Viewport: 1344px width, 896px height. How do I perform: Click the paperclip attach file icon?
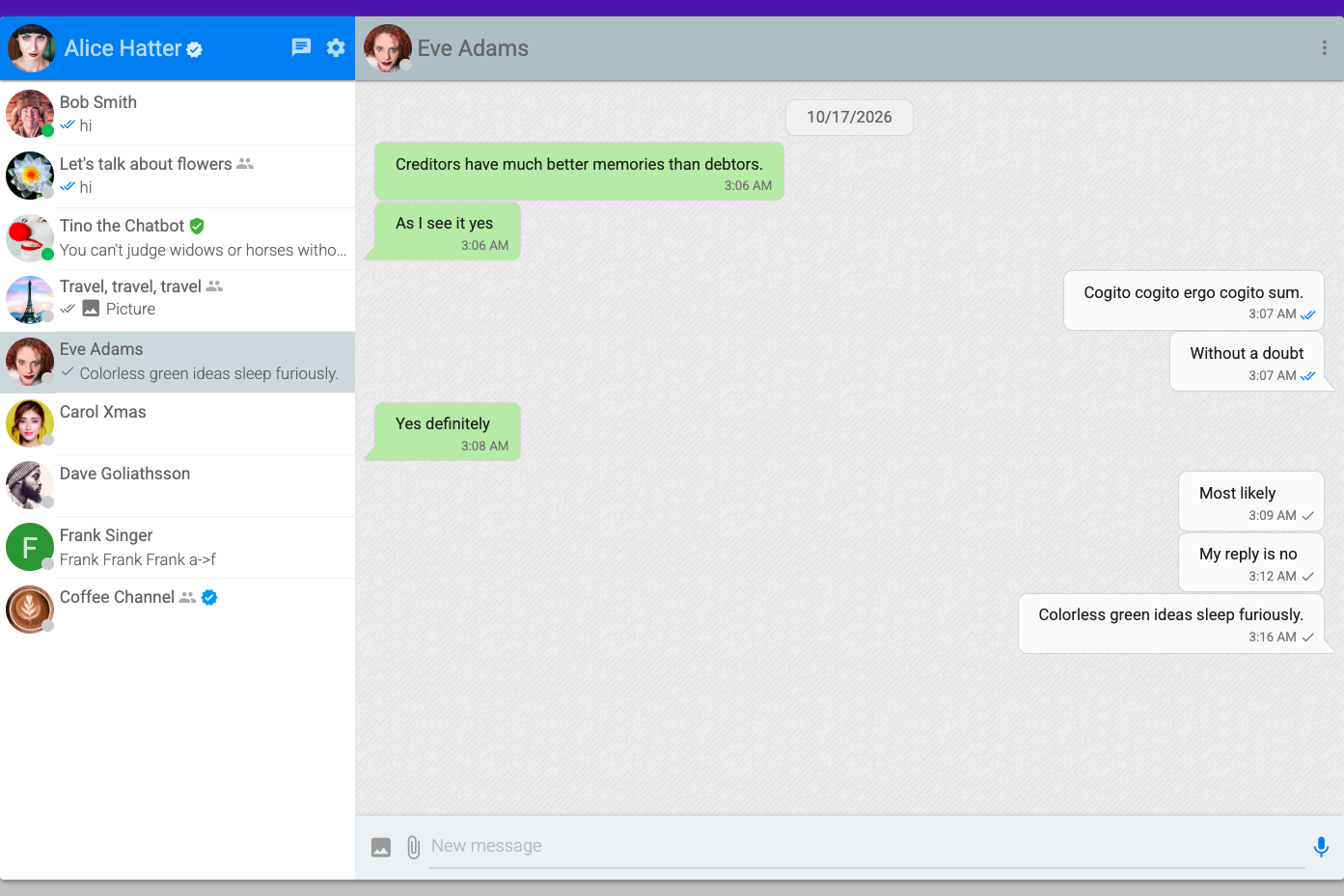pos(413,847)
